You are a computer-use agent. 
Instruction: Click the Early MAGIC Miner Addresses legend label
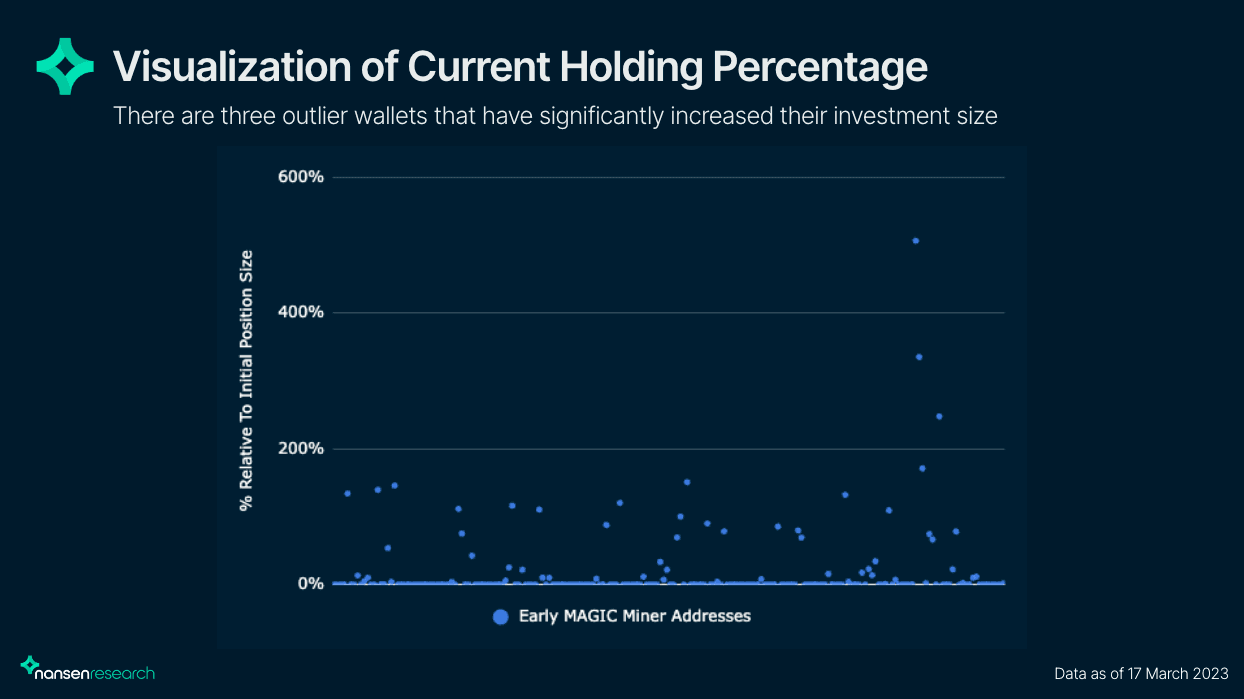634,616
